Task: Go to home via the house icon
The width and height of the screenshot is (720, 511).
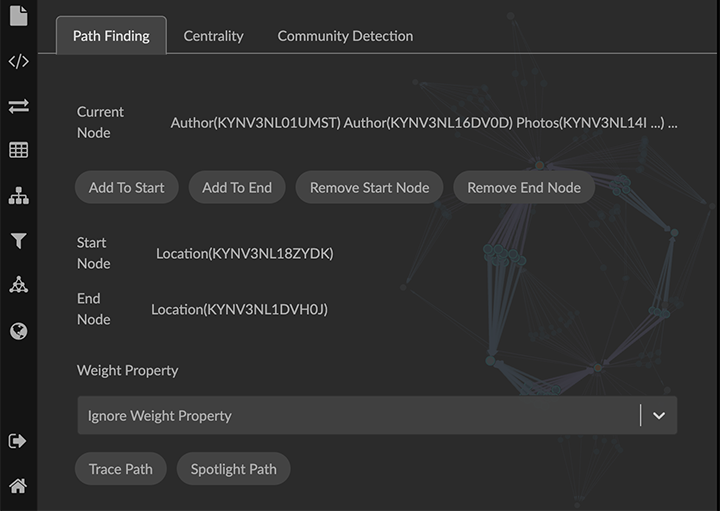Action: coord(18,486)
